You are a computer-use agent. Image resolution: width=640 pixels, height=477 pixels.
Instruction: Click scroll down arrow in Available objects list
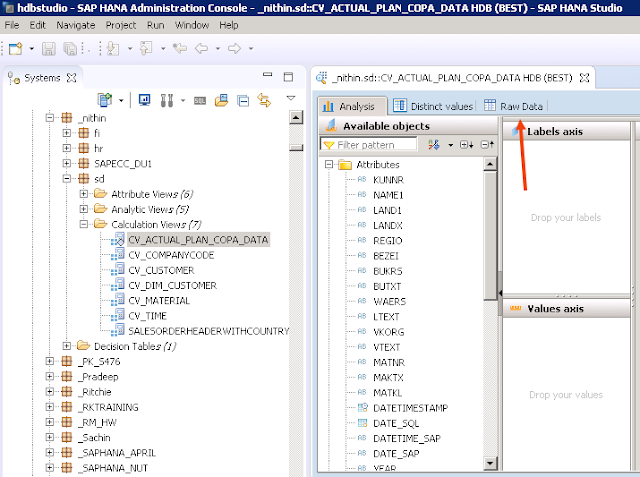[x=490, y=463]
